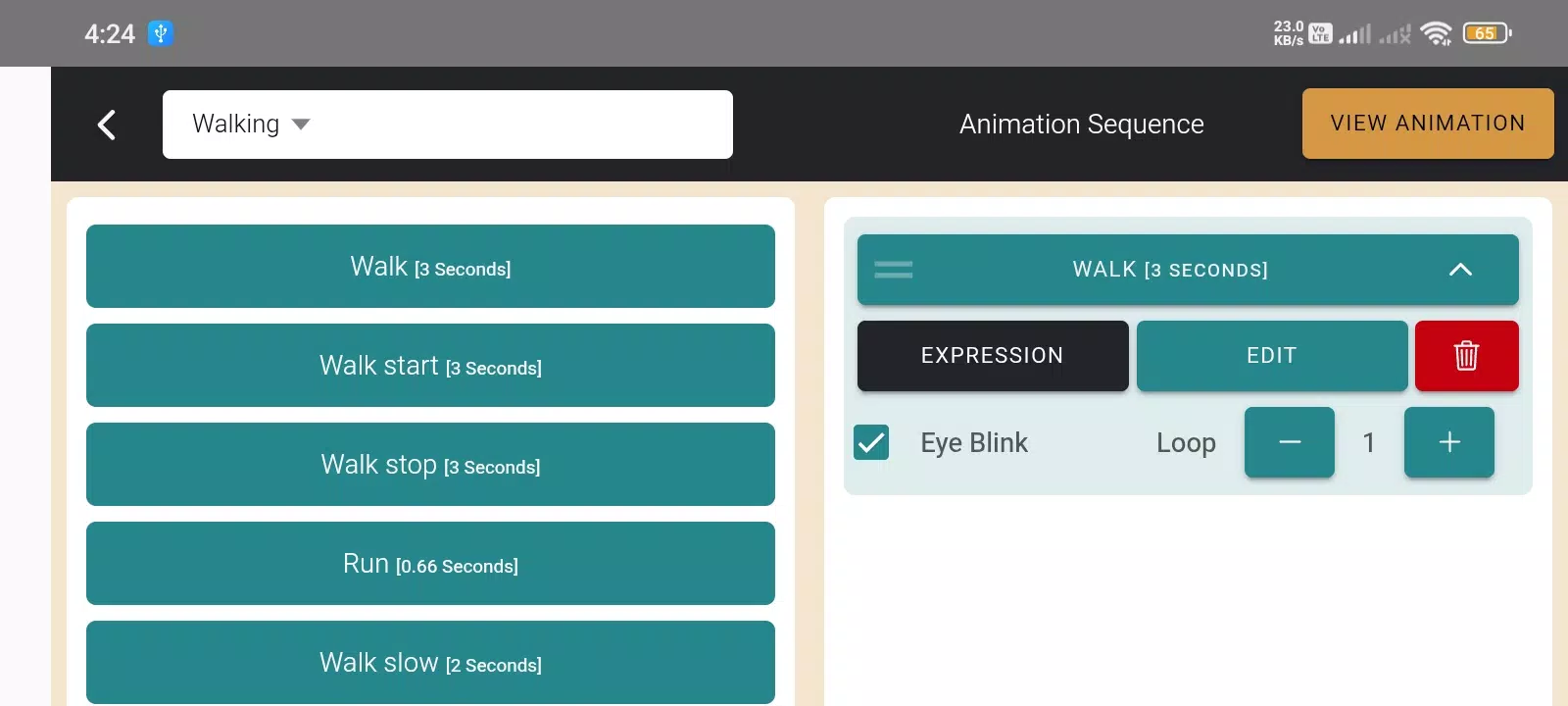This screenshot has width=1568, height=706.
Task: Tap the Wi-Fi status icon
Action: 1436,33
